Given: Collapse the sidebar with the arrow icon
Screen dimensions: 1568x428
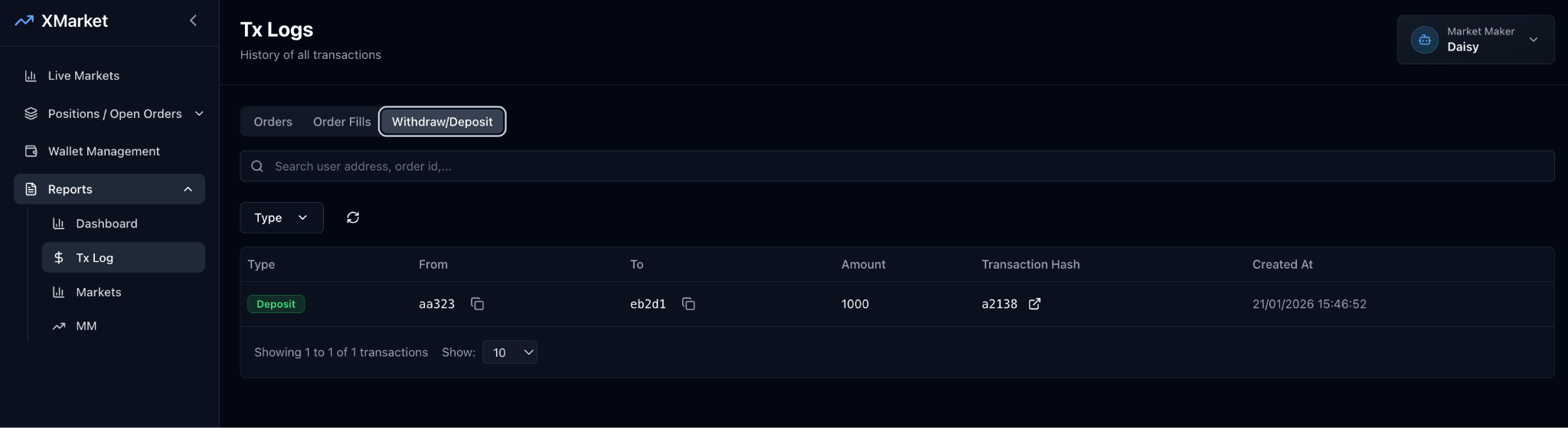Looking at the screenshot, I should pos(193,21).
